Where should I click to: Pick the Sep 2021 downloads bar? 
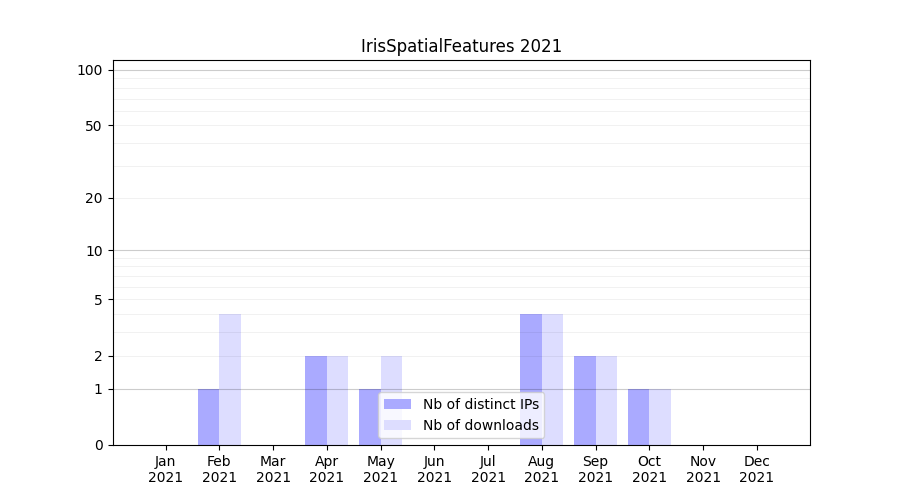click(606, 400)
